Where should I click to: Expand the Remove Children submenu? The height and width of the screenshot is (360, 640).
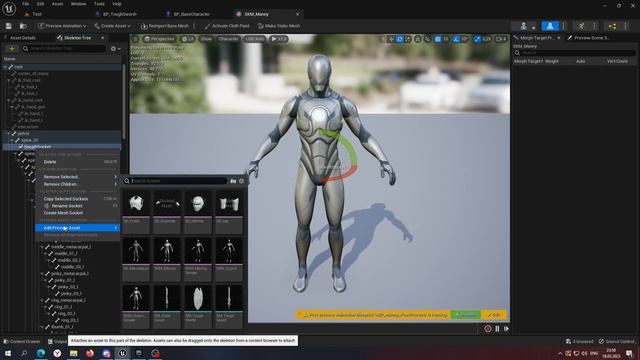pos(78,184)
